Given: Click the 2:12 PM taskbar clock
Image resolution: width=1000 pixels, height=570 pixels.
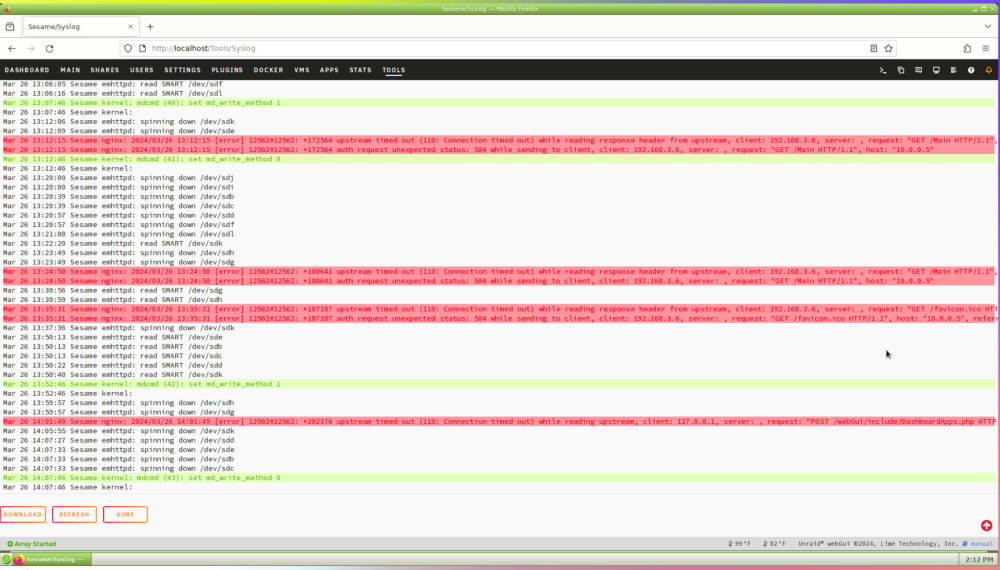Looking at the screenshot, I should click(979, 559).
